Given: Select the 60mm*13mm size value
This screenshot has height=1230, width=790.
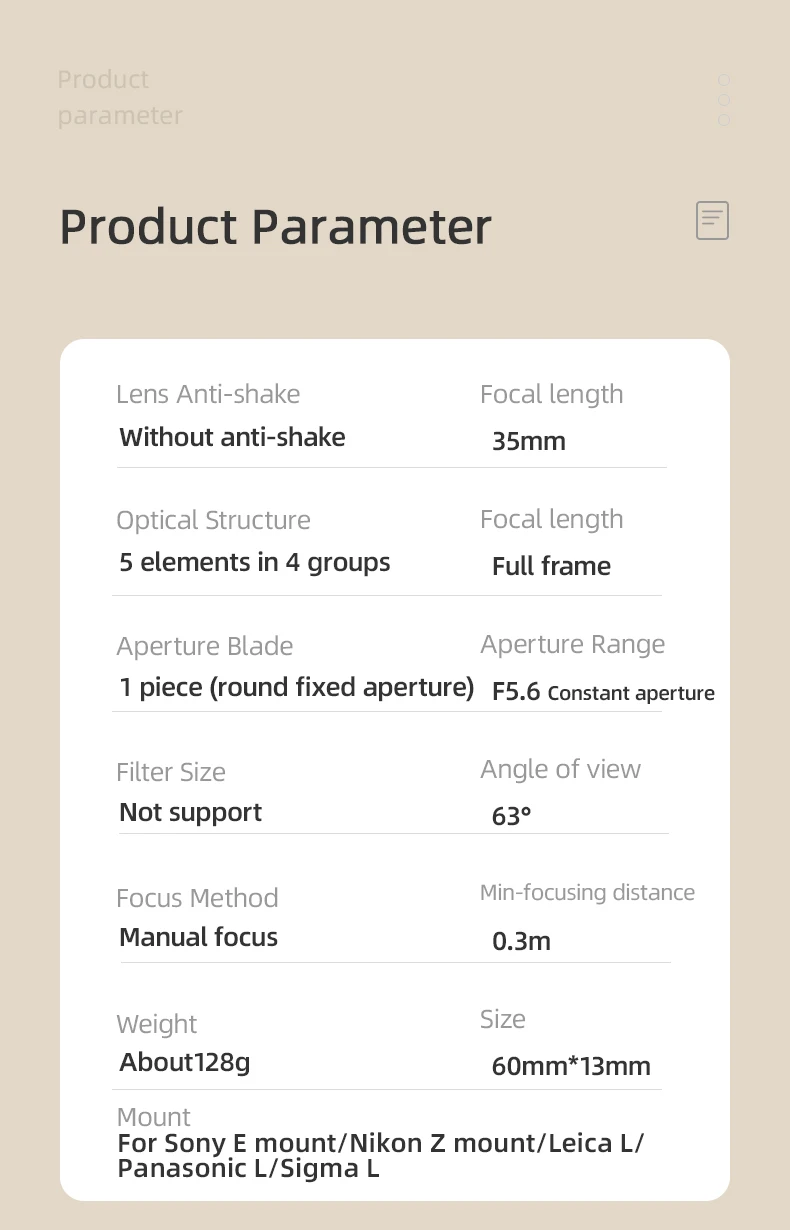Looking at the screenshot, I should click(x=571, y=1066).
